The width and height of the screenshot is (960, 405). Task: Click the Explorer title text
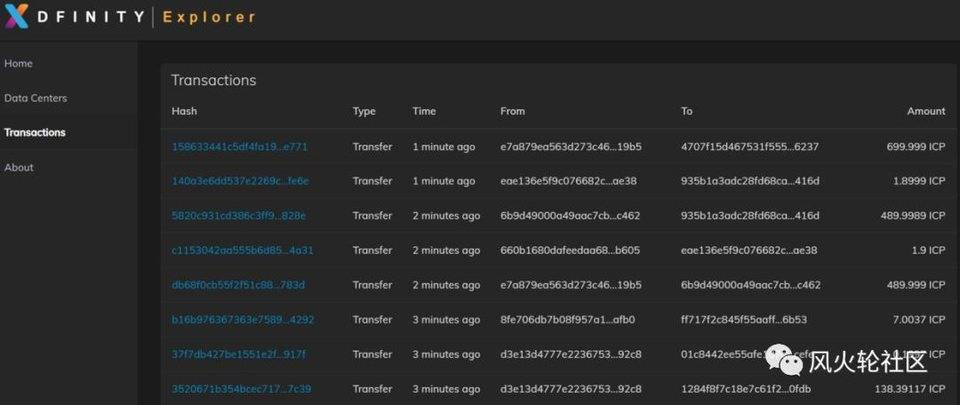pyautogui.click(x=209, y=17)
